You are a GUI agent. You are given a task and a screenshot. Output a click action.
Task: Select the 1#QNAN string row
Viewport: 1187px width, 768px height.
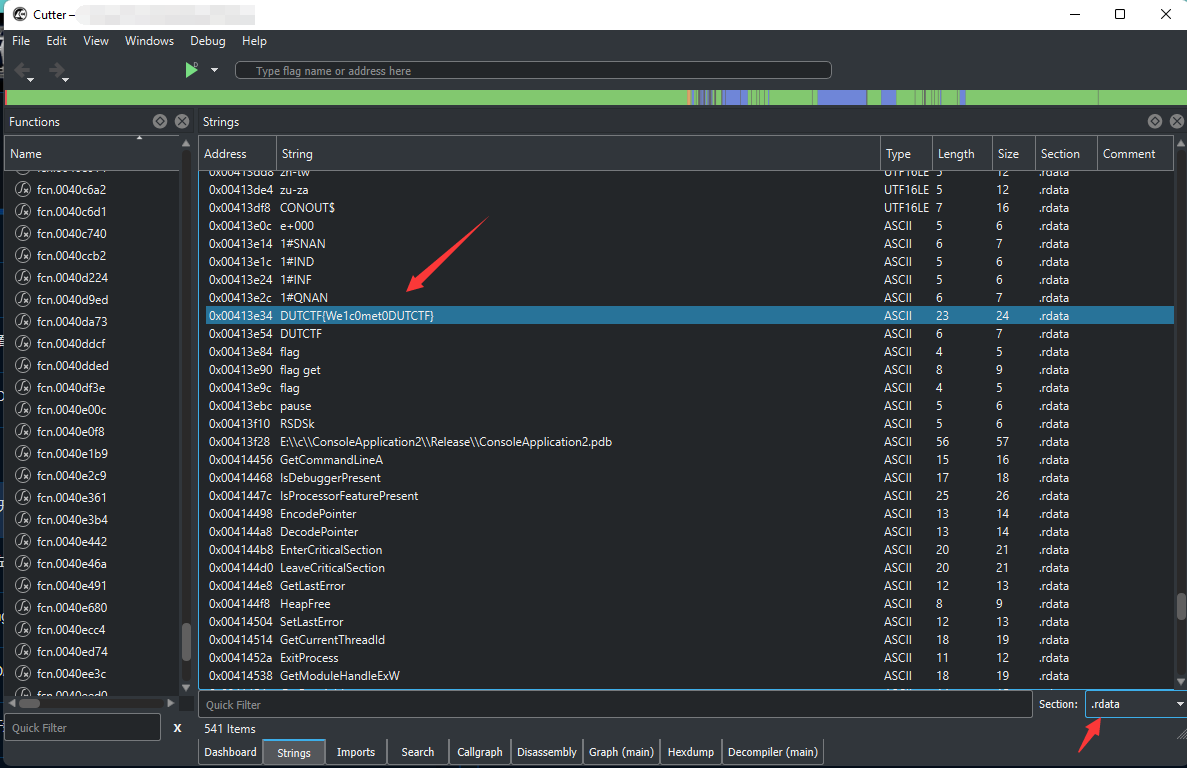click(690, 298)
